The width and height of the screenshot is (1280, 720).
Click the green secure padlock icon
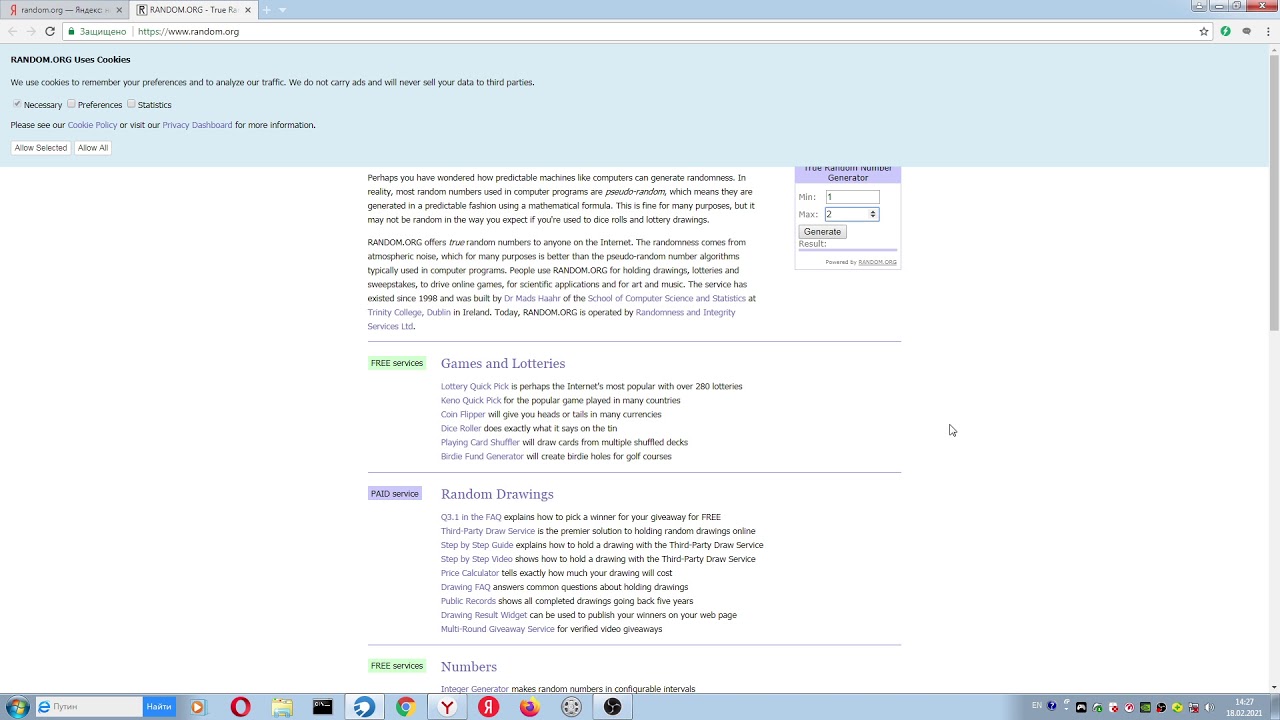coord(71,31)
